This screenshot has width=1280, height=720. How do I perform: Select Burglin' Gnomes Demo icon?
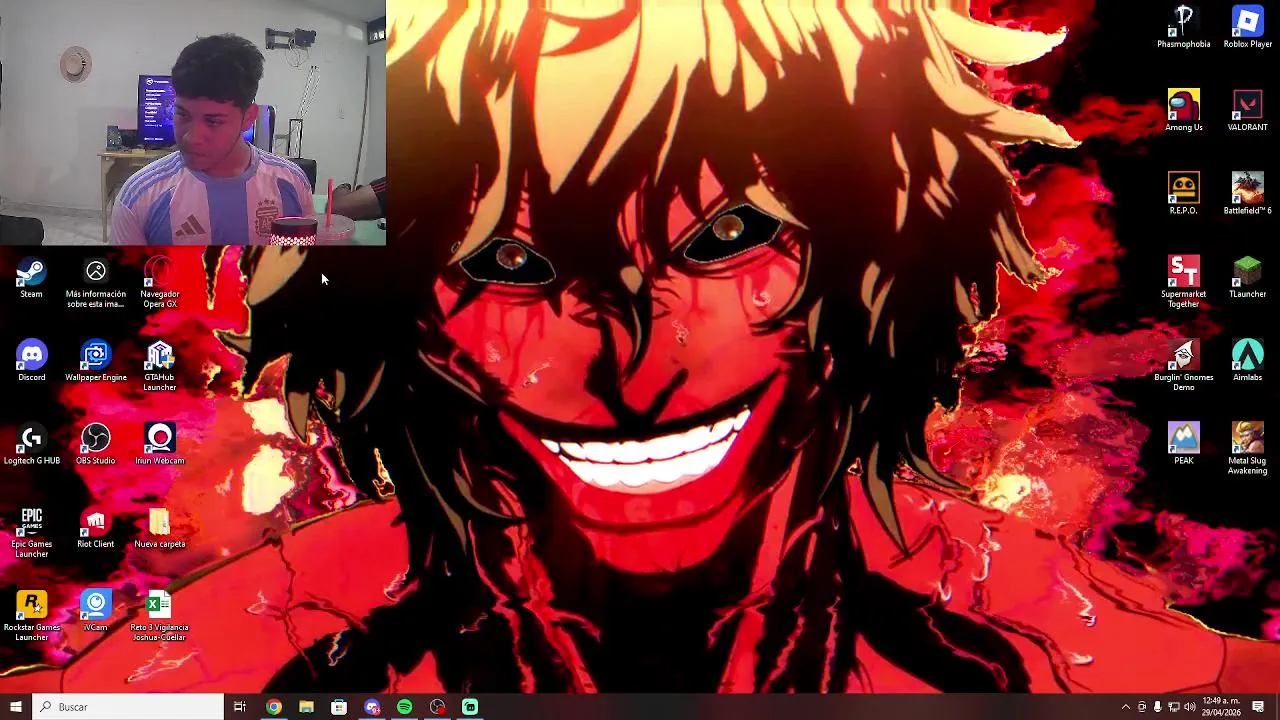click(1184, 365)
